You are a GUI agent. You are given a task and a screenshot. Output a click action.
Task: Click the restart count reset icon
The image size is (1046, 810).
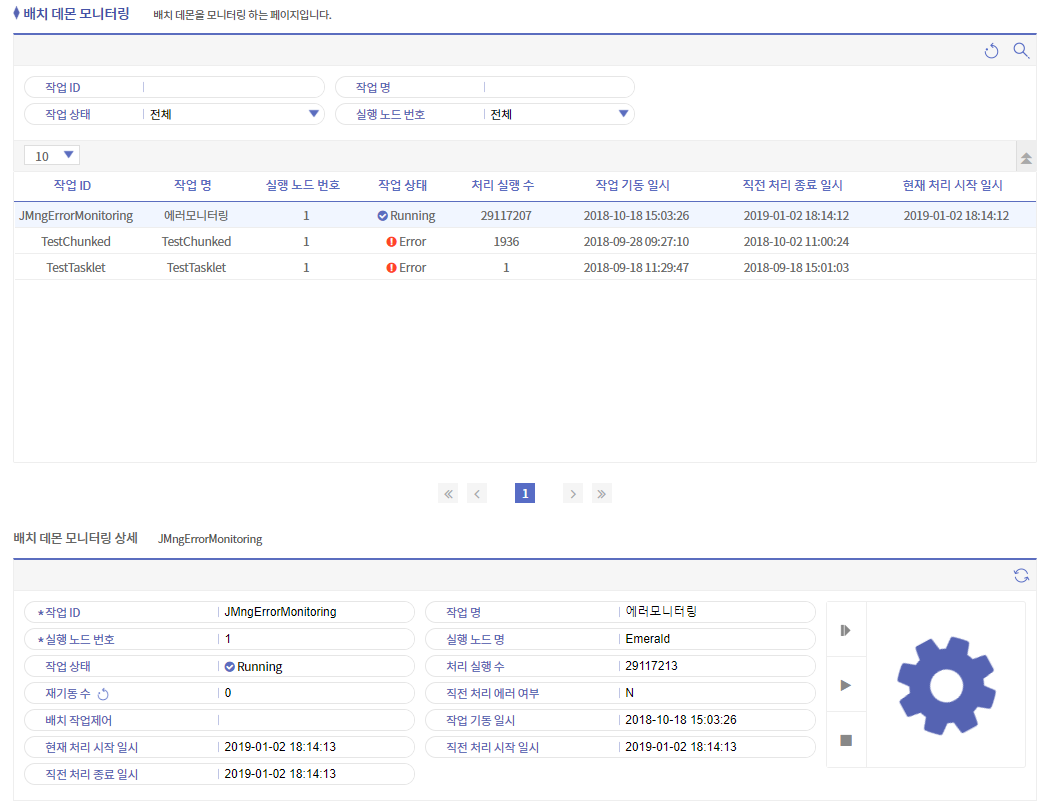click(103, 694)
